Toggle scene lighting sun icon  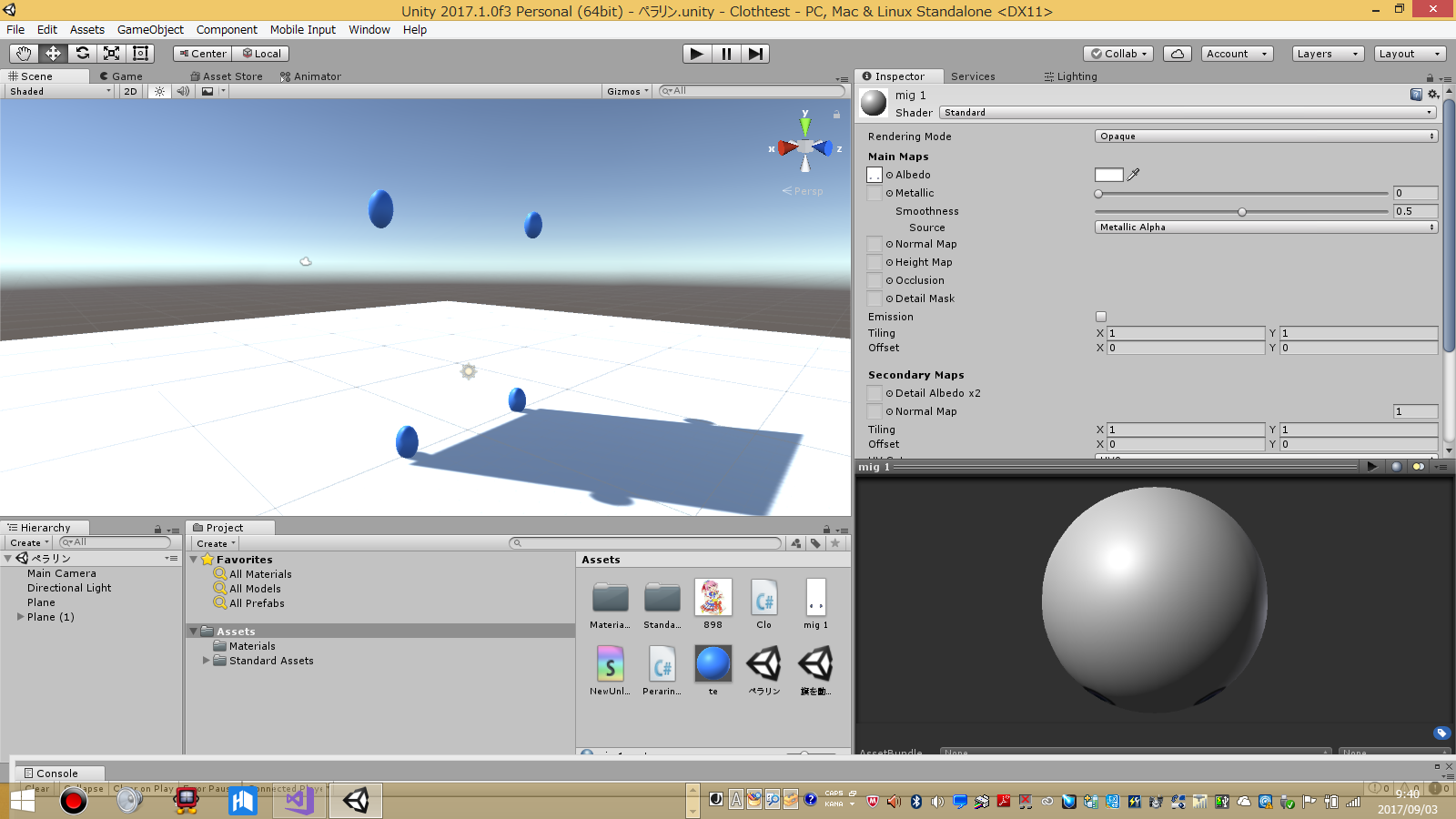160,91
